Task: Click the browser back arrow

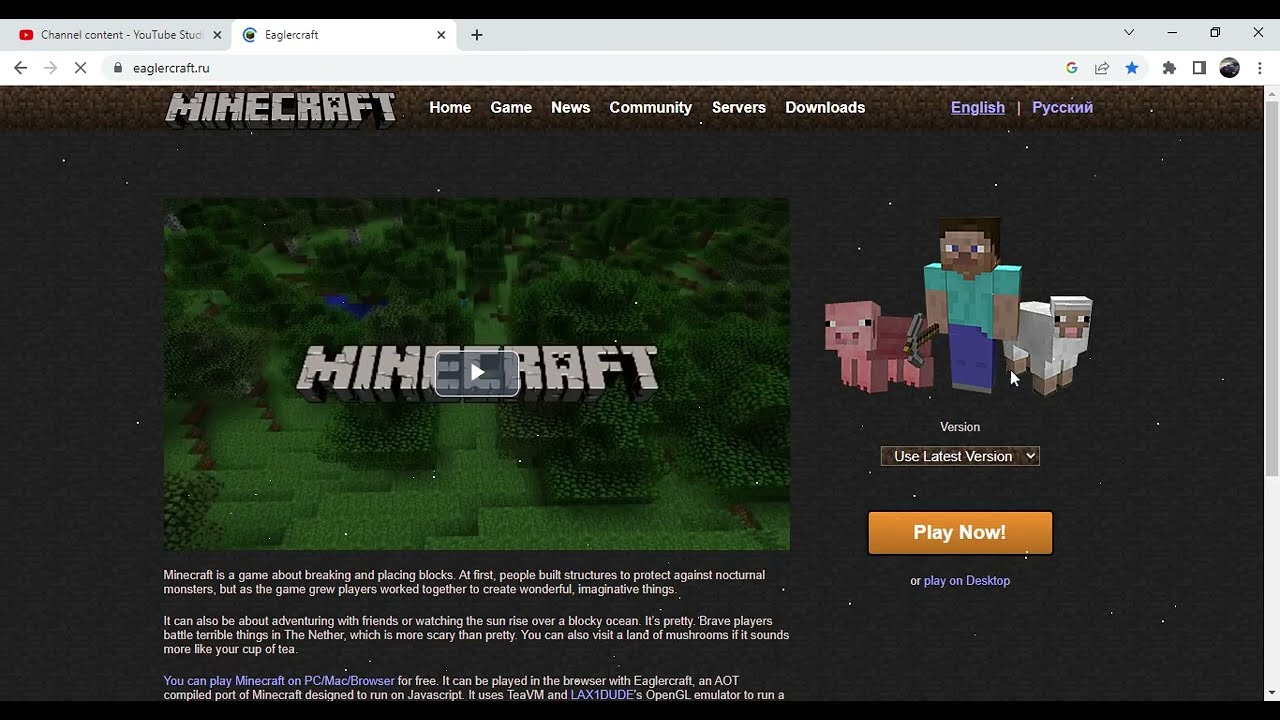Action: point(21,68)
